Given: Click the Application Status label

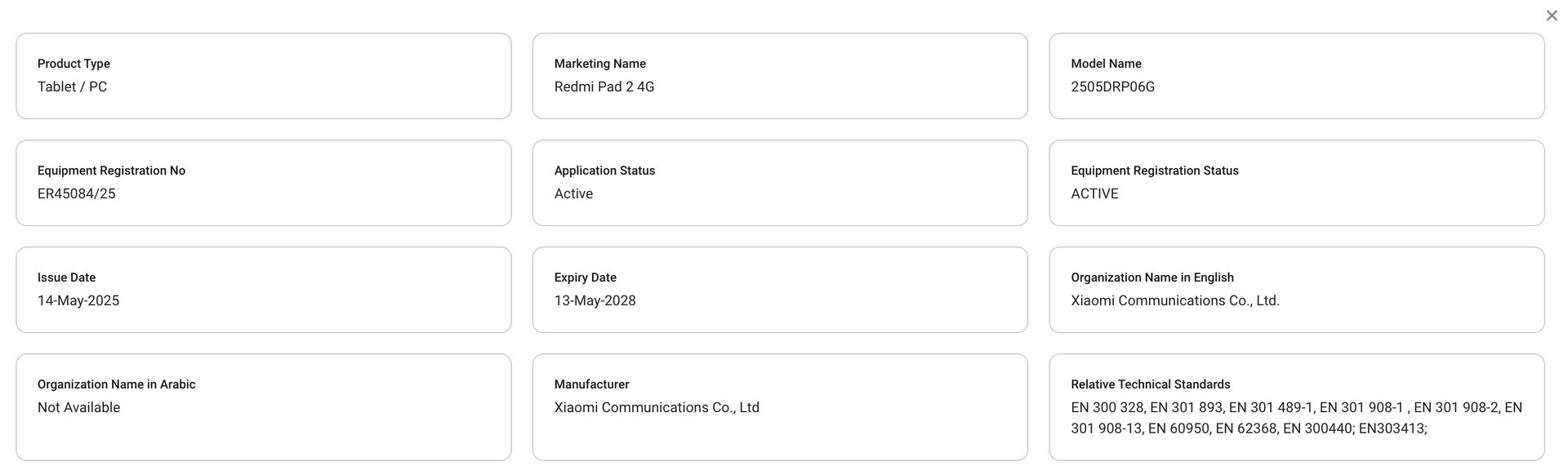Looking at the screenshot, I should coord(604,171).
